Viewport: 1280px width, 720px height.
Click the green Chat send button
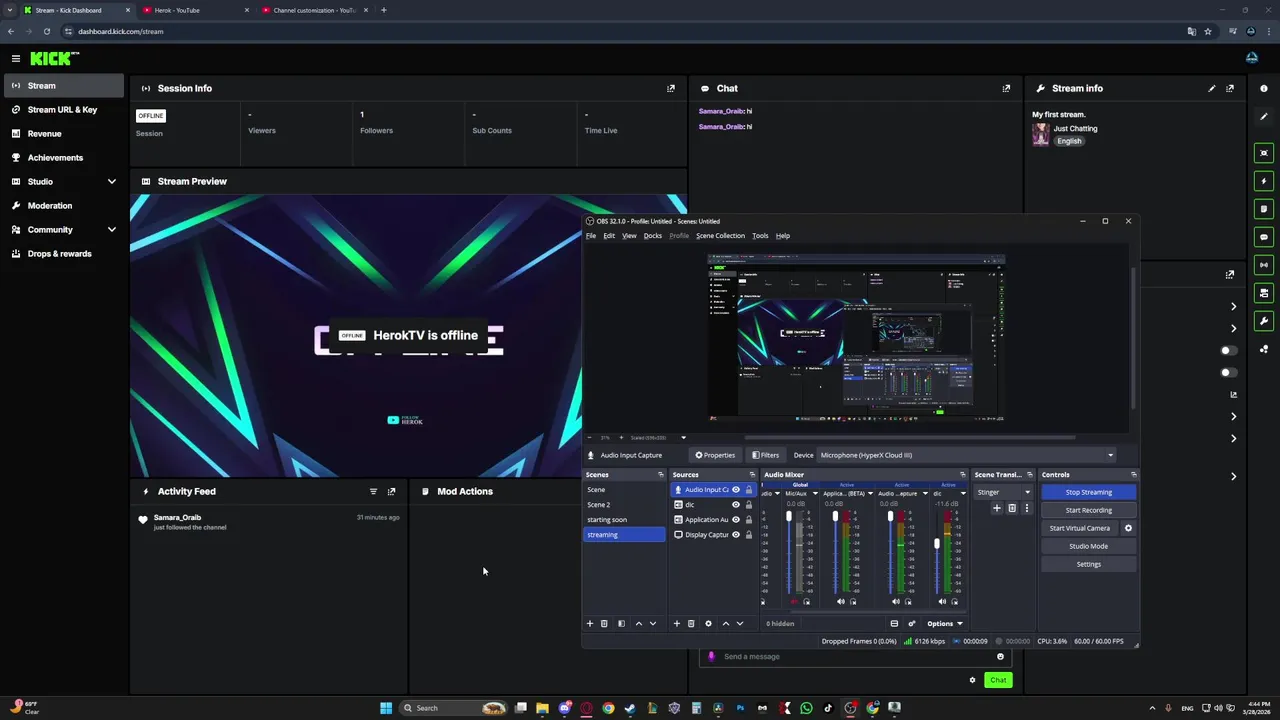998,680
